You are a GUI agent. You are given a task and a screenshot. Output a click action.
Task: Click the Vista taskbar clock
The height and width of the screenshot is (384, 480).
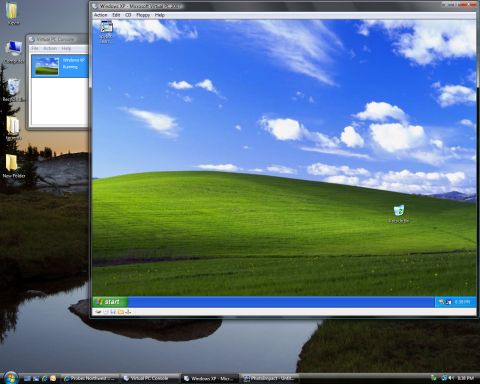465,378
